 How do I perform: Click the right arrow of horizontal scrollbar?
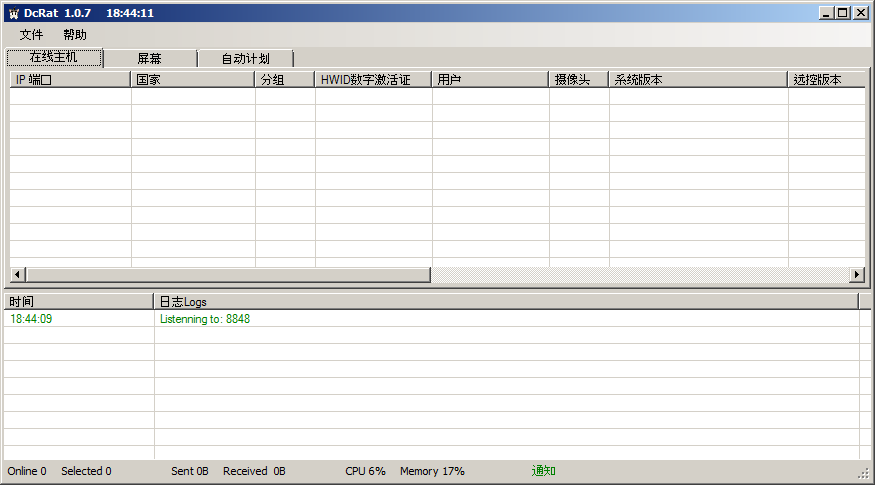point(856,275)
